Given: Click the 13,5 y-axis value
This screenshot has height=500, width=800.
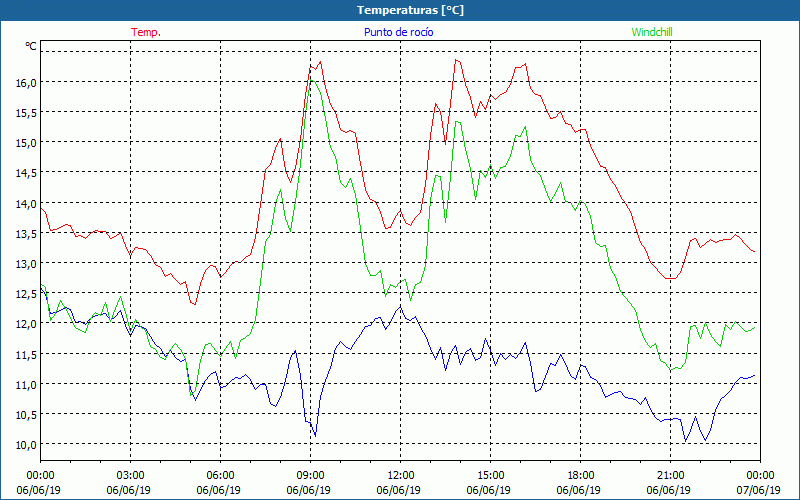Looking at the screenshot, I should click(26, 233).
